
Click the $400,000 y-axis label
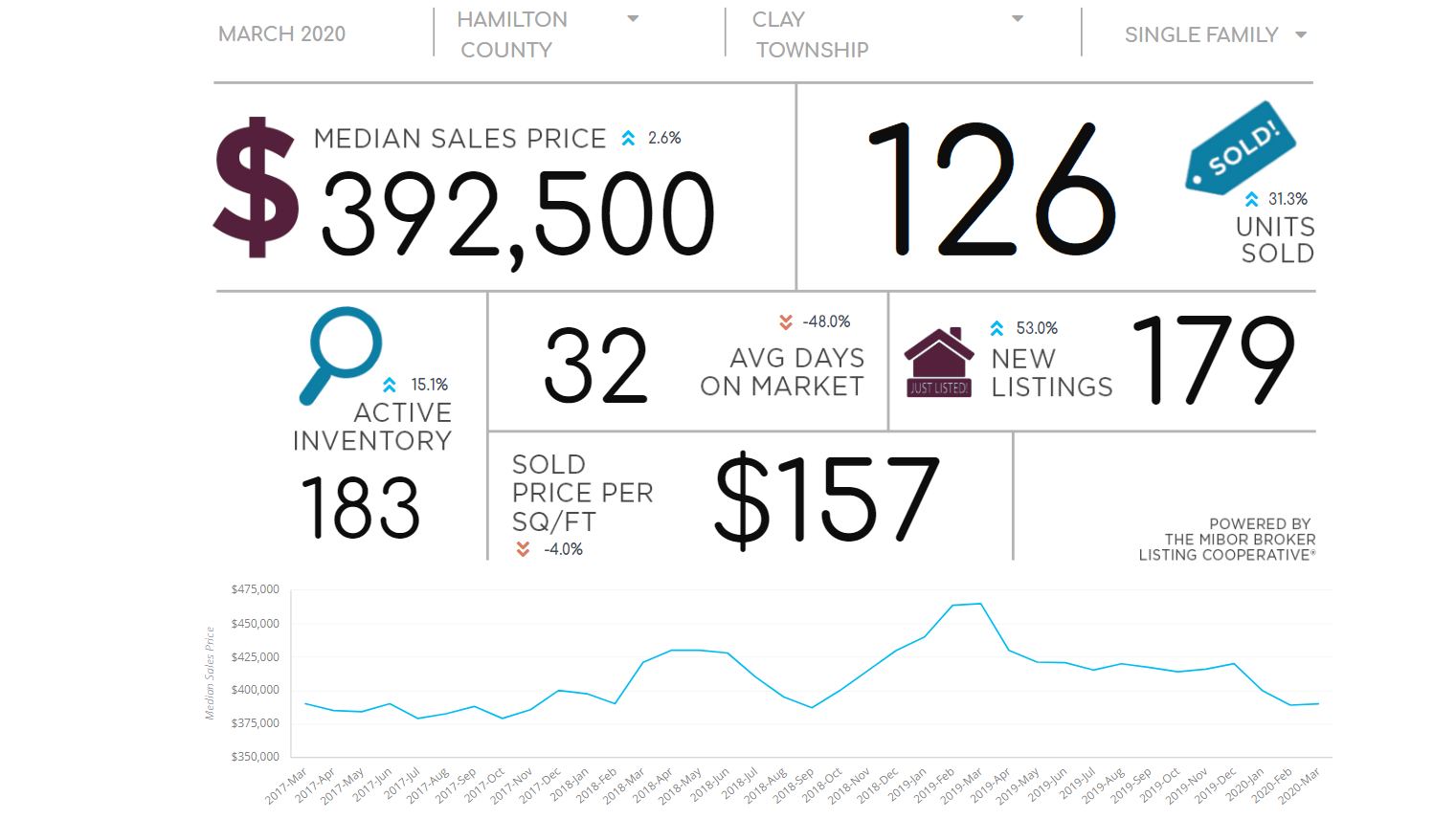click(255, 690)
